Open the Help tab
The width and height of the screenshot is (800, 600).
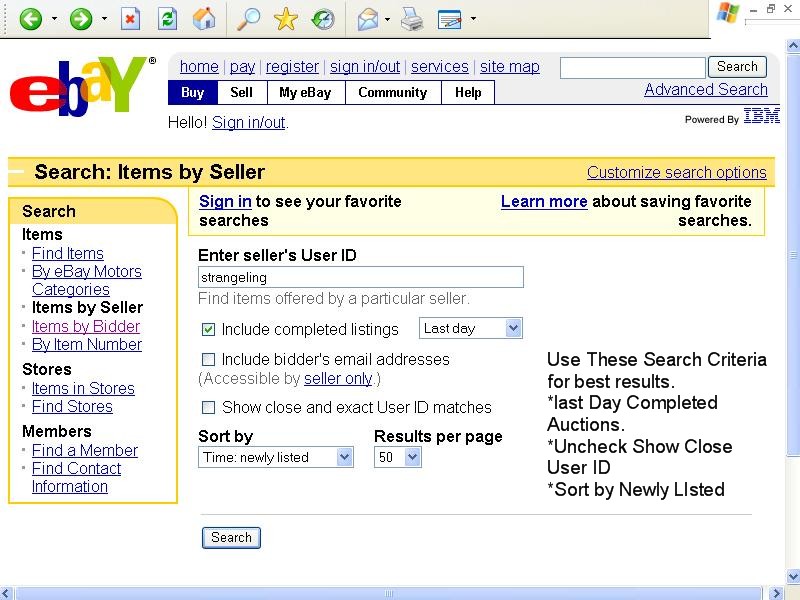468,92
